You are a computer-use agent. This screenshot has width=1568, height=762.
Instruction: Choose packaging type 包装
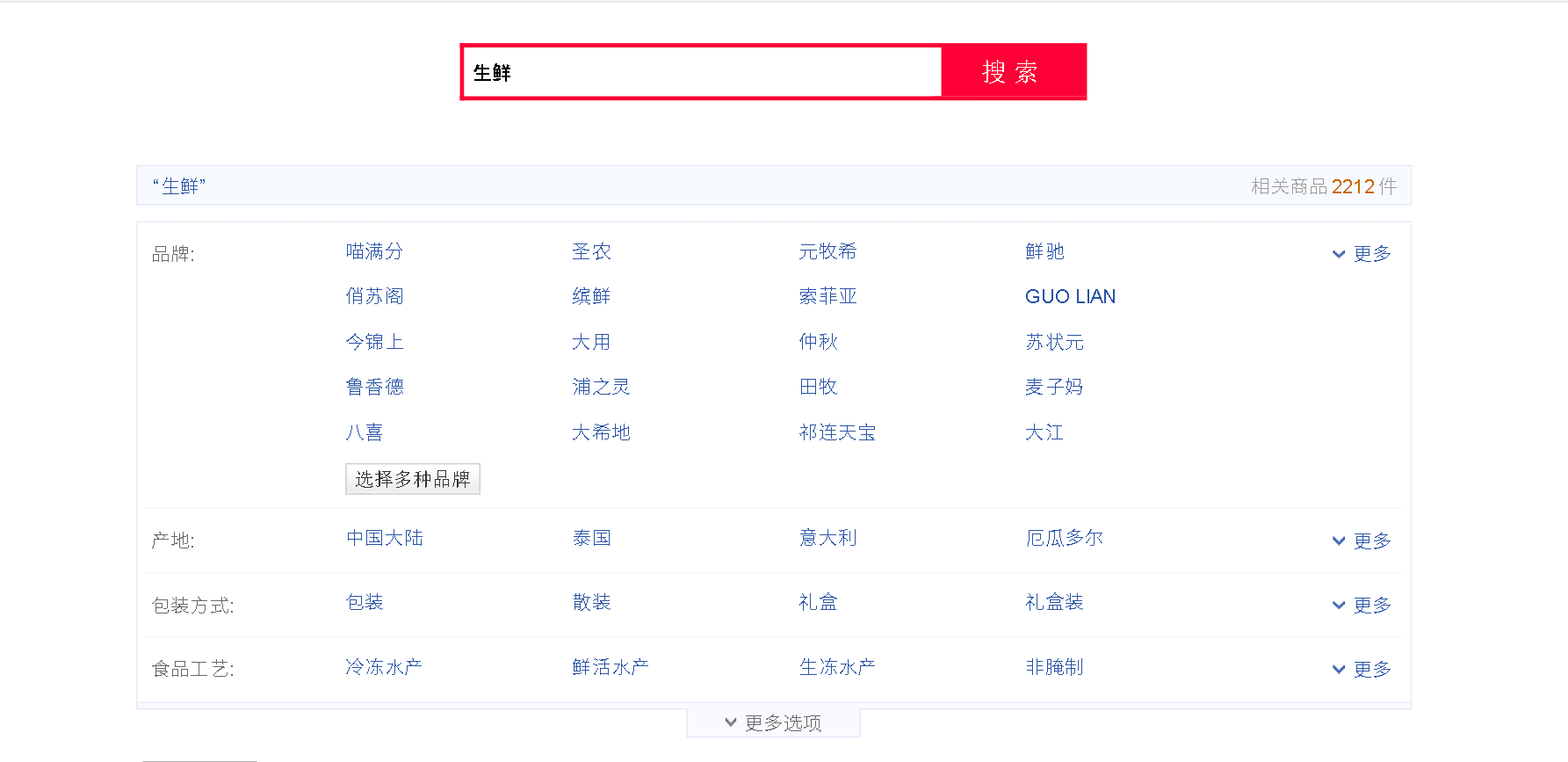(x=365, y=602)
